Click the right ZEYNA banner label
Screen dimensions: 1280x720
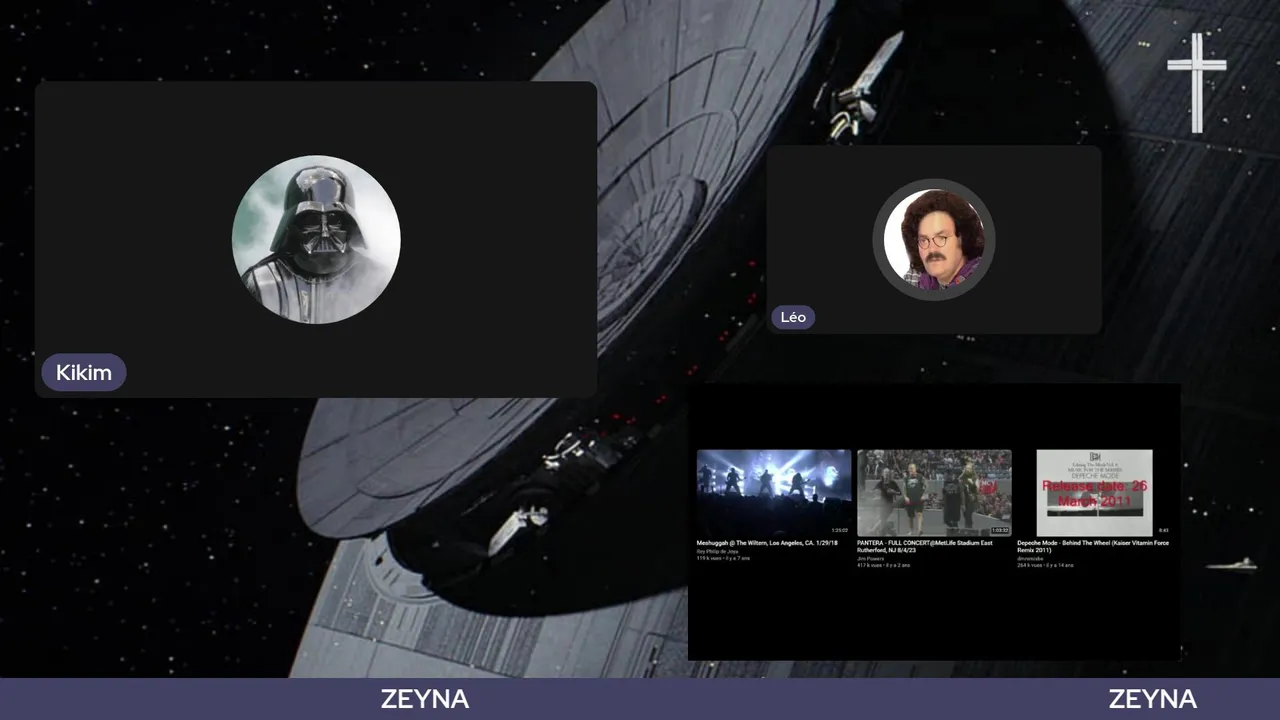(x=1153, y=699)
